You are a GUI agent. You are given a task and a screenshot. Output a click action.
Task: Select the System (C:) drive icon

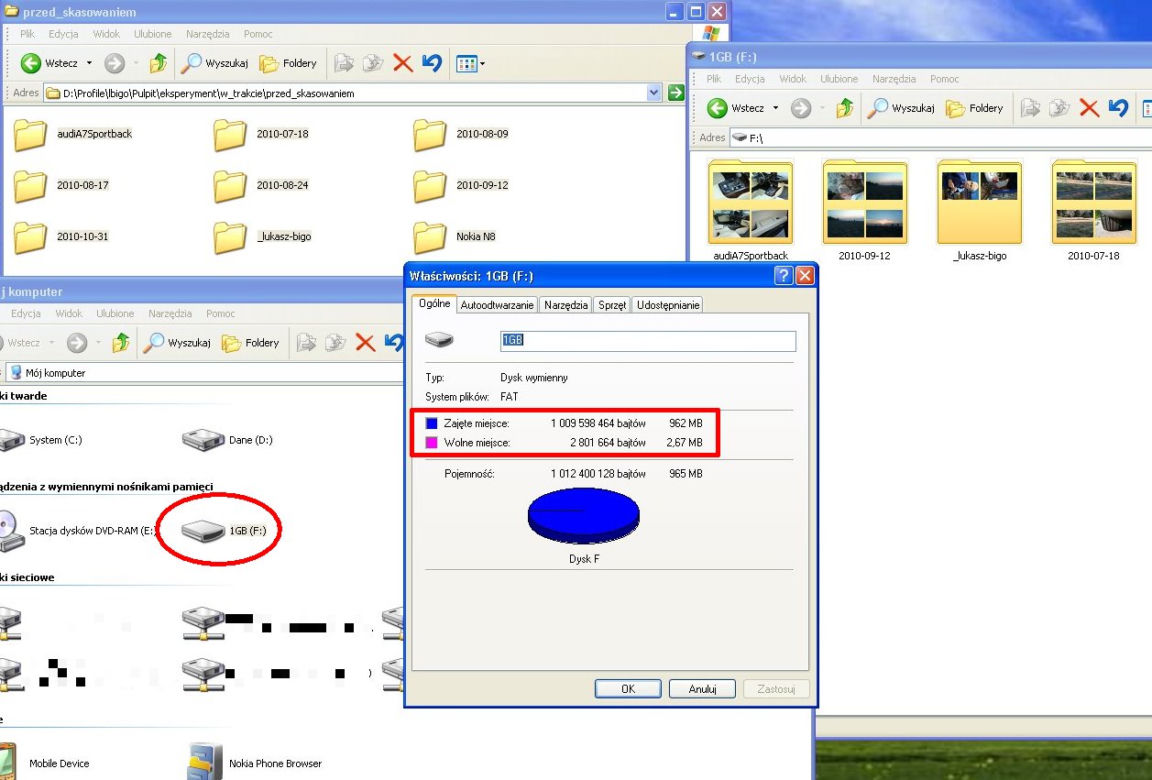pos(12,440)
